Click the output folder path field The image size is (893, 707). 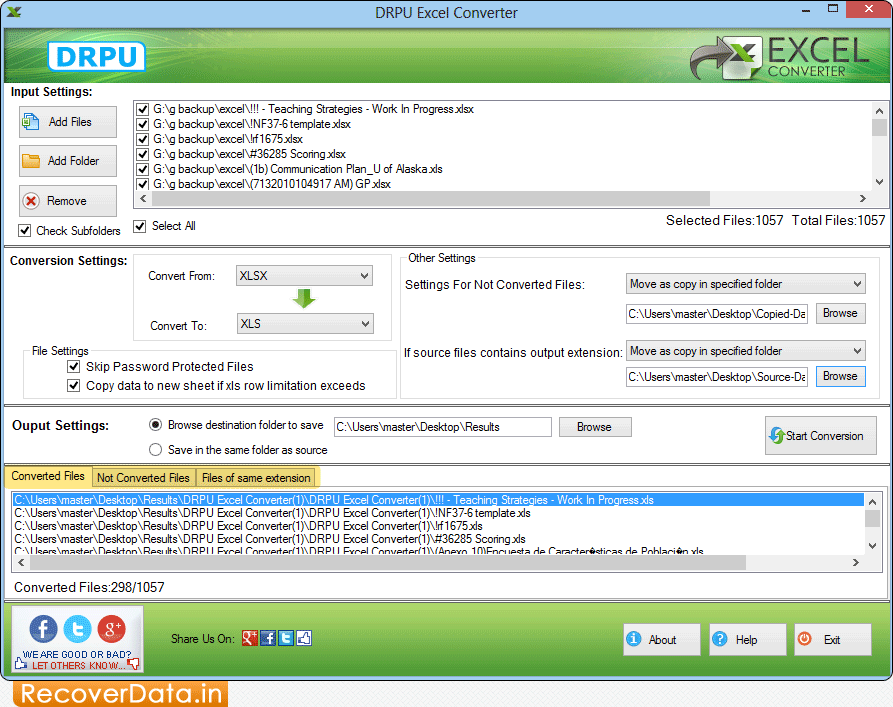pyautogui.click(x=443, y=427)
